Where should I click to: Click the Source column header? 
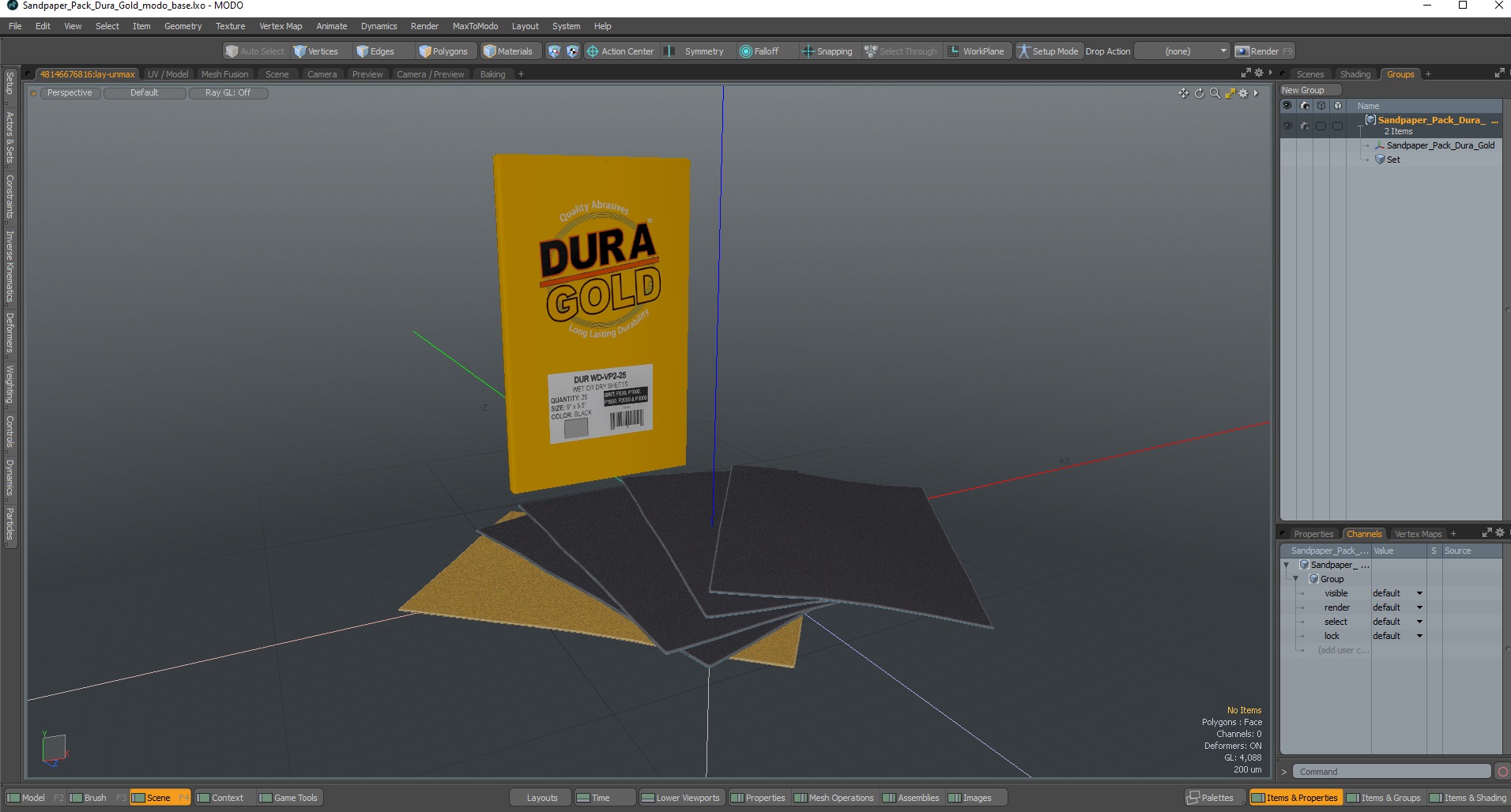1457,551
